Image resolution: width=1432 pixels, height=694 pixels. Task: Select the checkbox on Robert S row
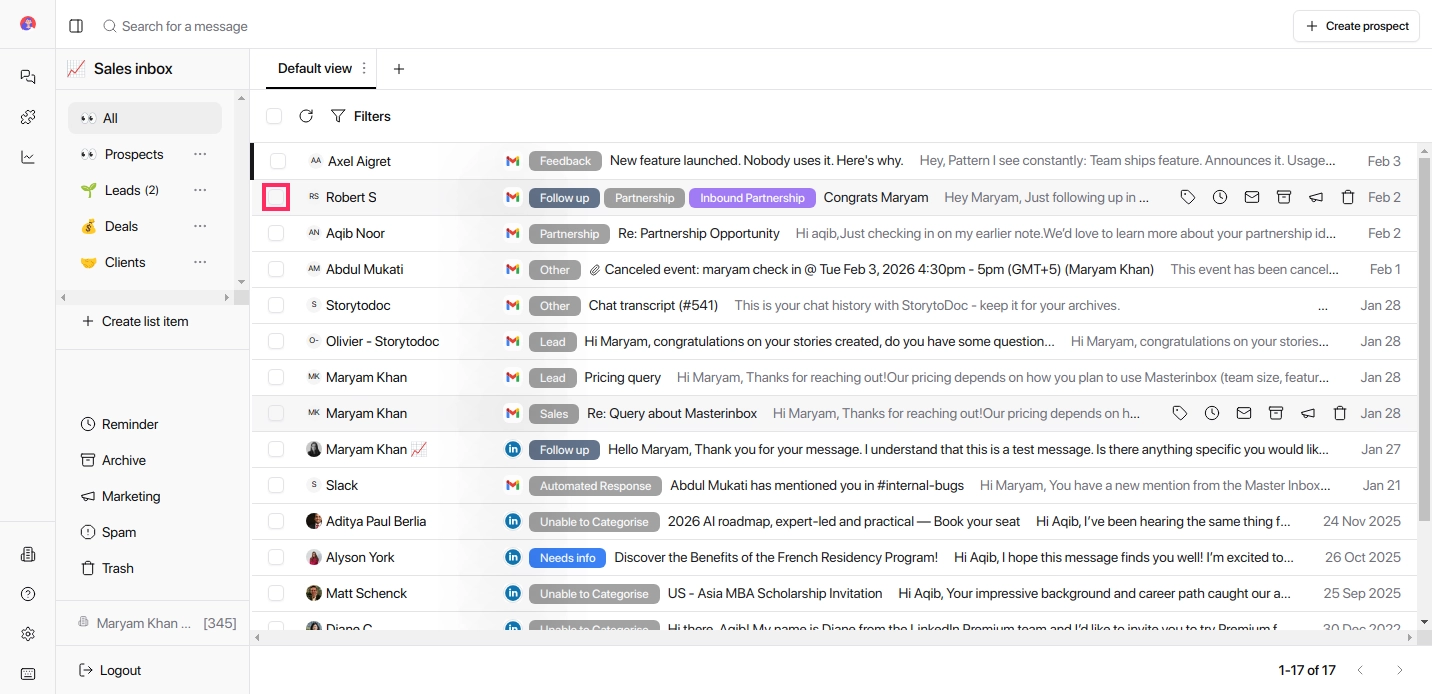276,197
